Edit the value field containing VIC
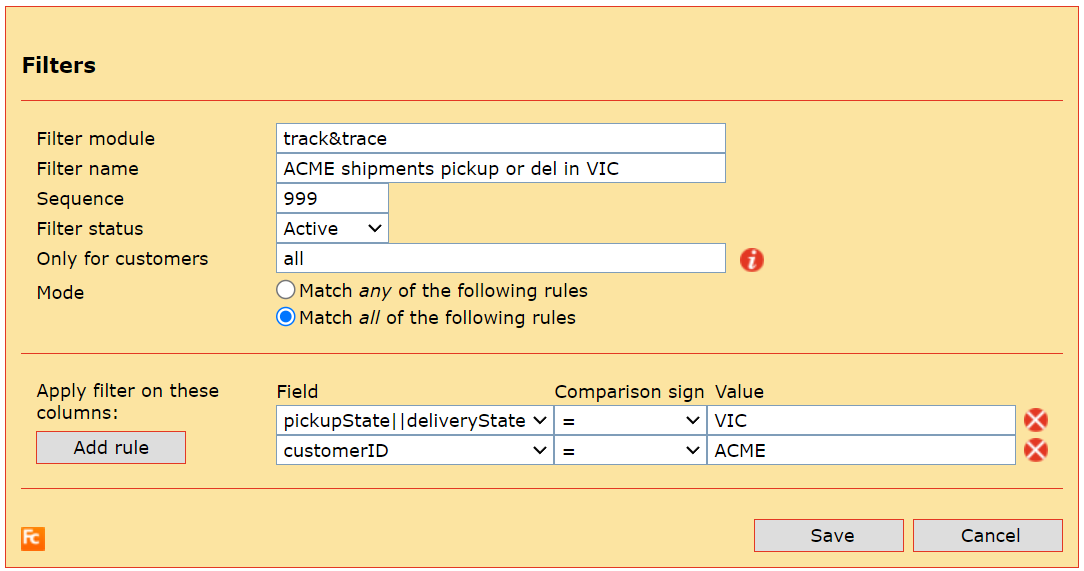 pos(860,421)
